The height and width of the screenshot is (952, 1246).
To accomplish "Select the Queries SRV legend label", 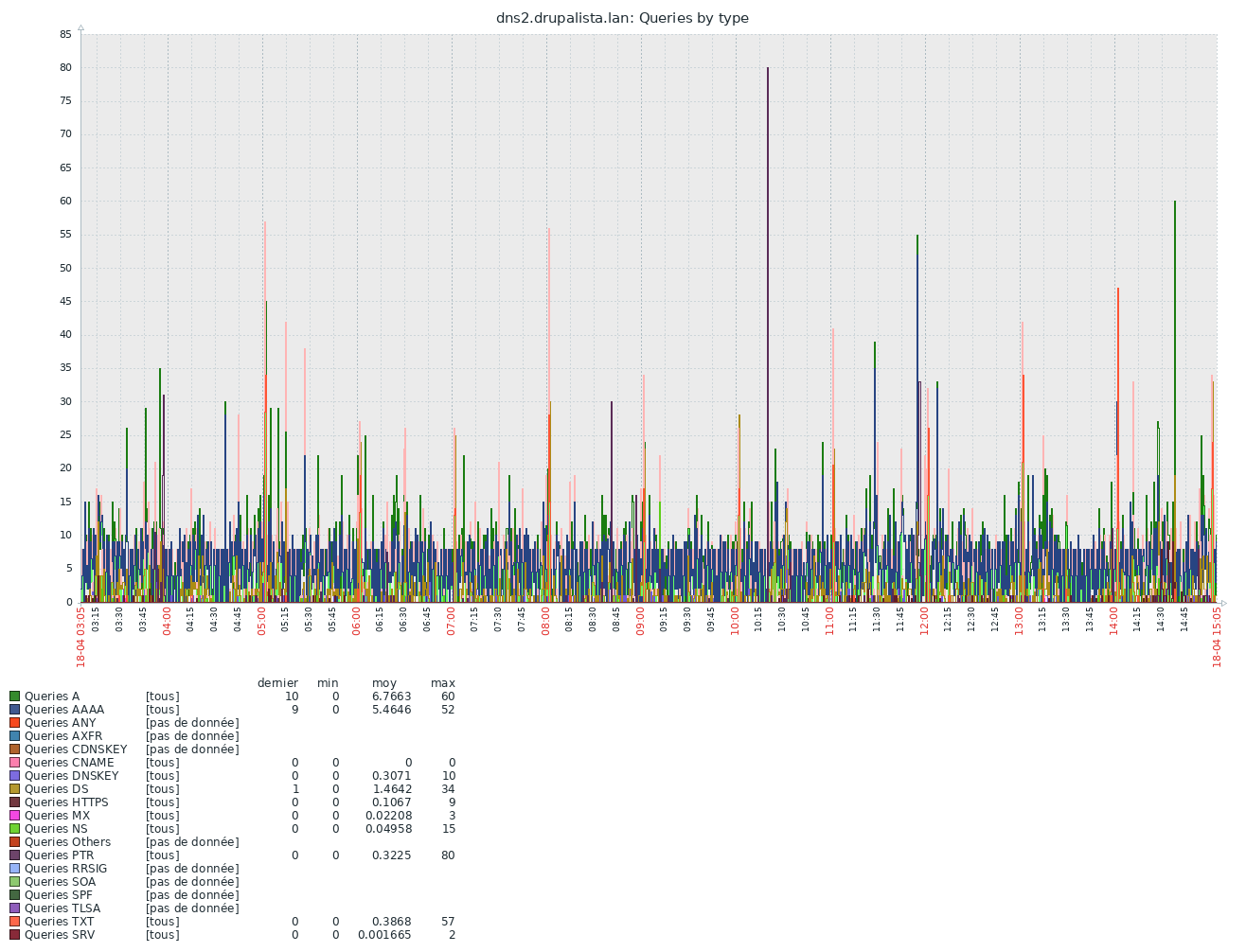I will pos(59,935).
